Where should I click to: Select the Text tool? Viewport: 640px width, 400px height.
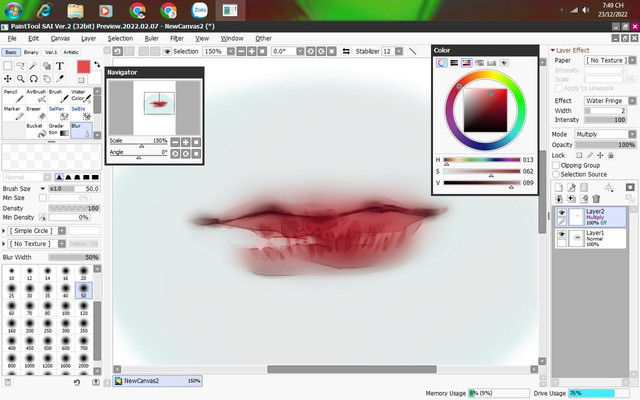(60, 65)
